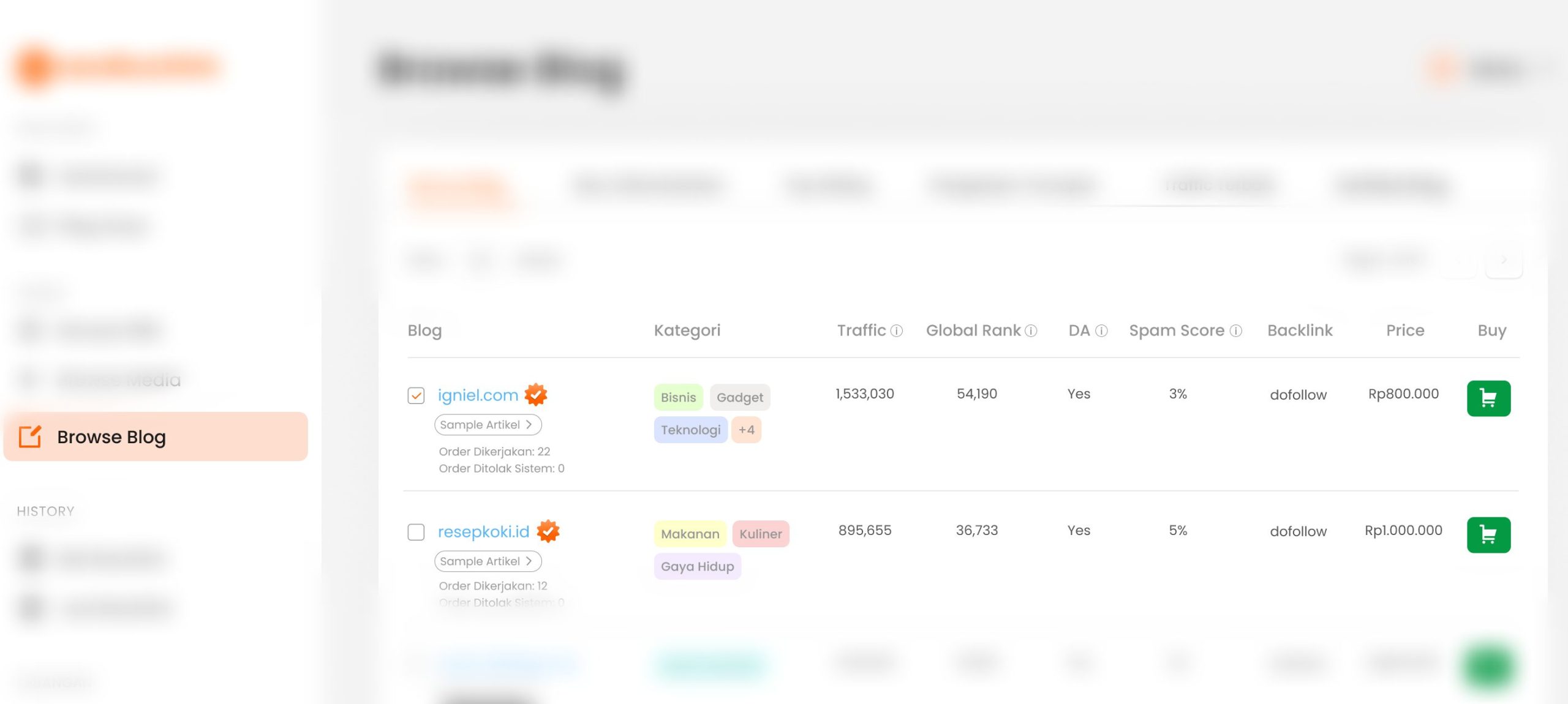The height and width of the screenshot is (704, 1568).
Task: Select the Browse Blog sidebar icon
Action: [x=30, y=436]
